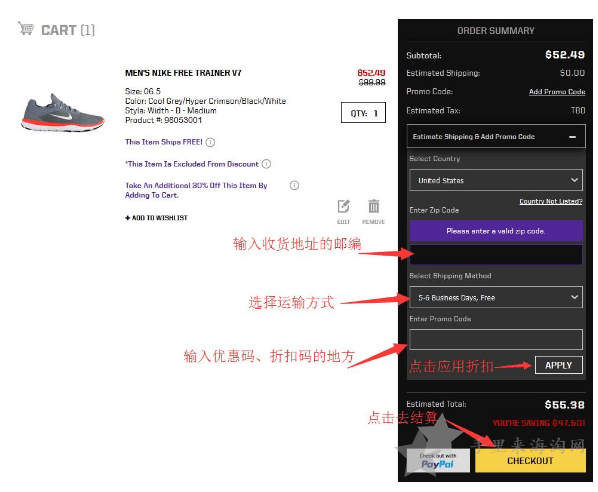
Task: Open the Add Promo Code link
Action: [557, 92]
